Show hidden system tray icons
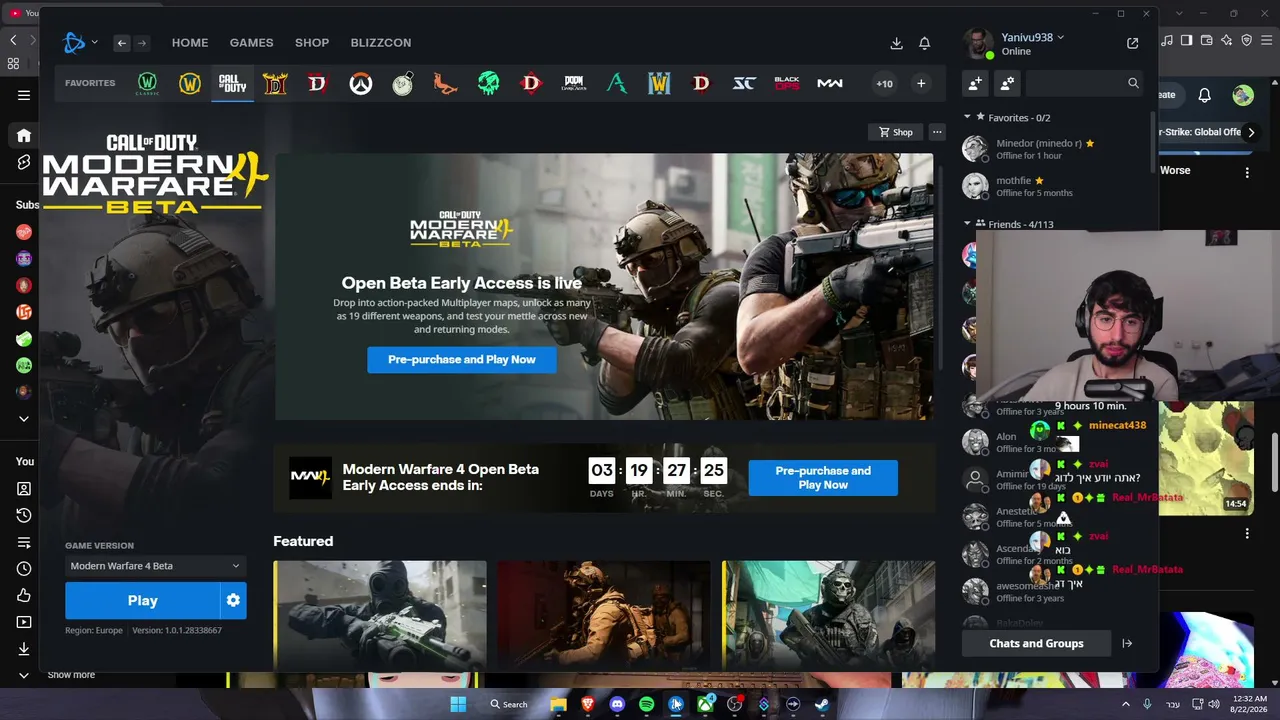Image resolution: width=1280 pixels, height=720 pixels. tap(1126, 704)
